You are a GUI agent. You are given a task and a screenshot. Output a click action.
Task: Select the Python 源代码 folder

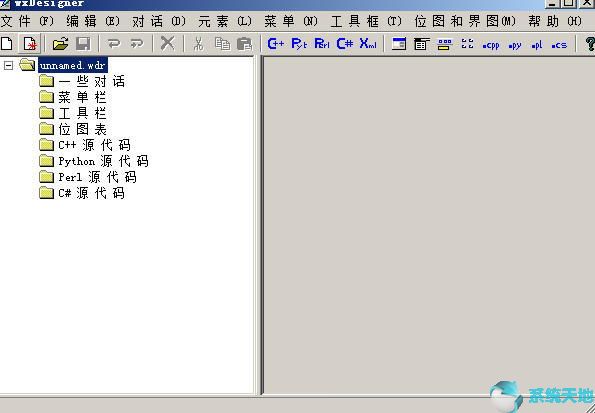point(103,161)
